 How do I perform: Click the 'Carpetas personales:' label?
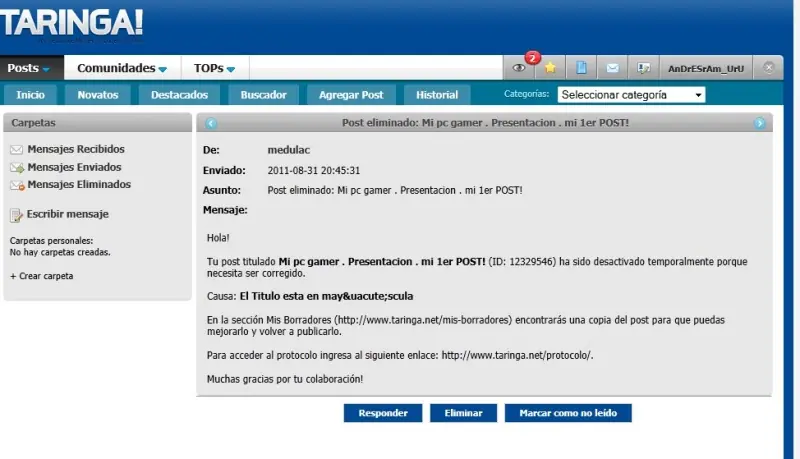[51, 241]
